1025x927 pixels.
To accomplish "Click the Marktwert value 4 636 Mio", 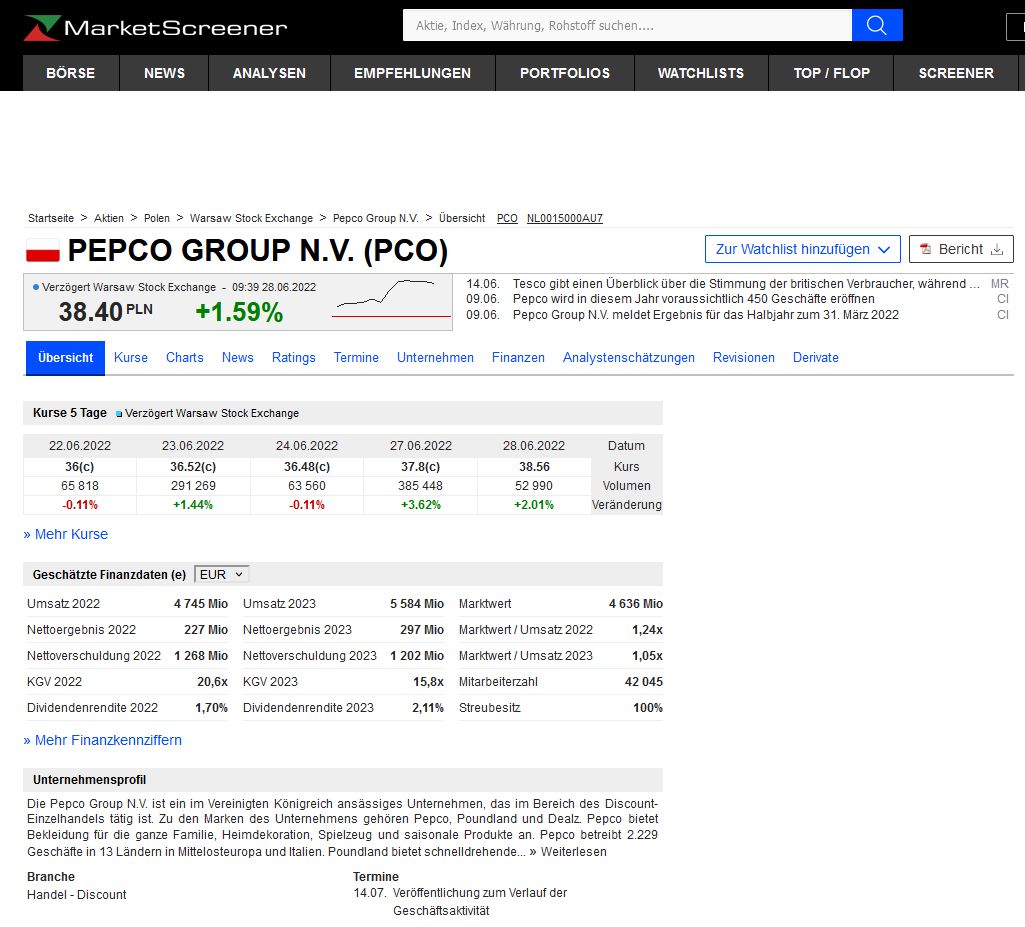I will pos(635,603).
